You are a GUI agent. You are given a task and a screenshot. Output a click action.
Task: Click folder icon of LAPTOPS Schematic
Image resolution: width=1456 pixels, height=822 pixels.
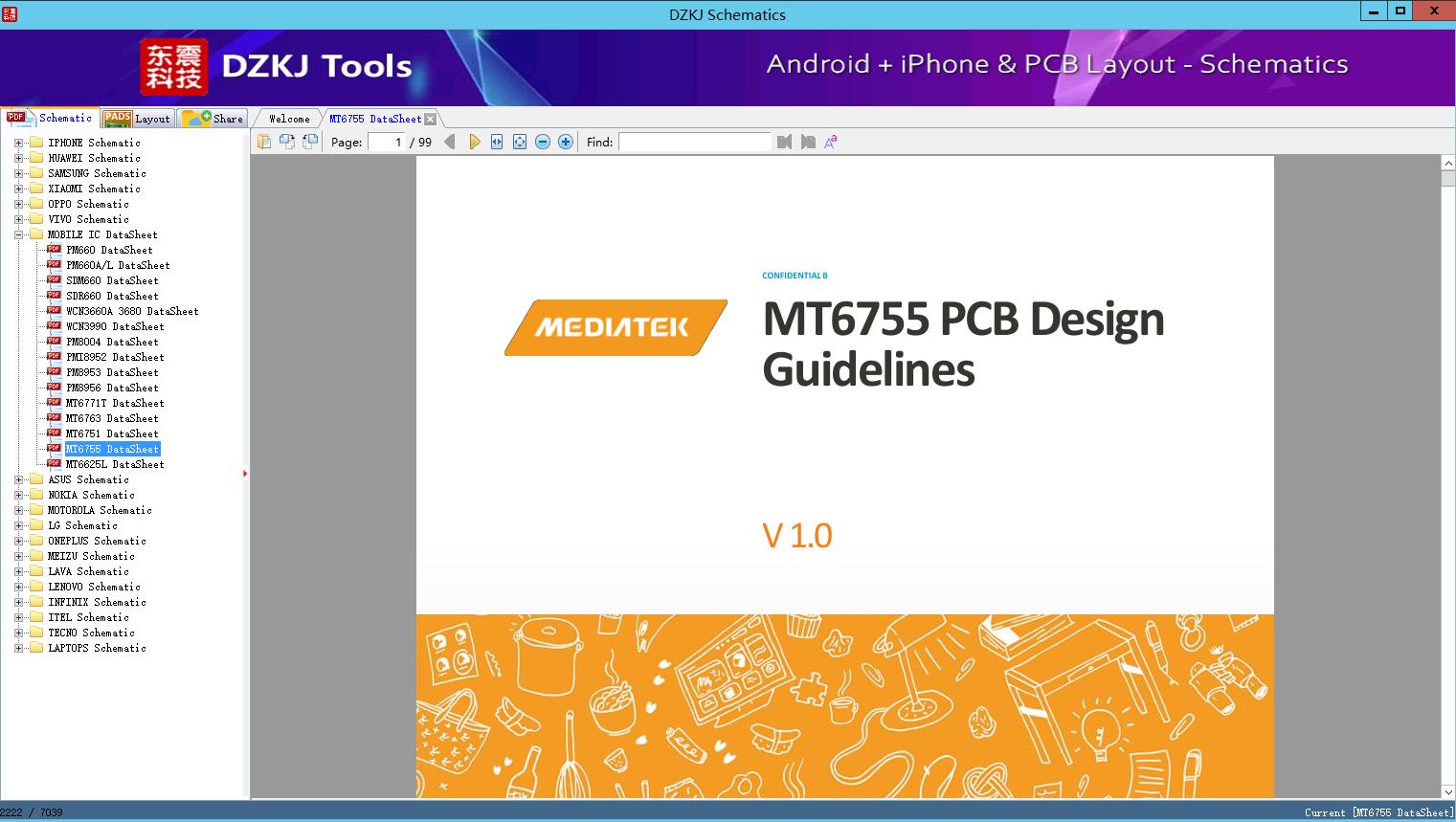(x=36, y=648)
